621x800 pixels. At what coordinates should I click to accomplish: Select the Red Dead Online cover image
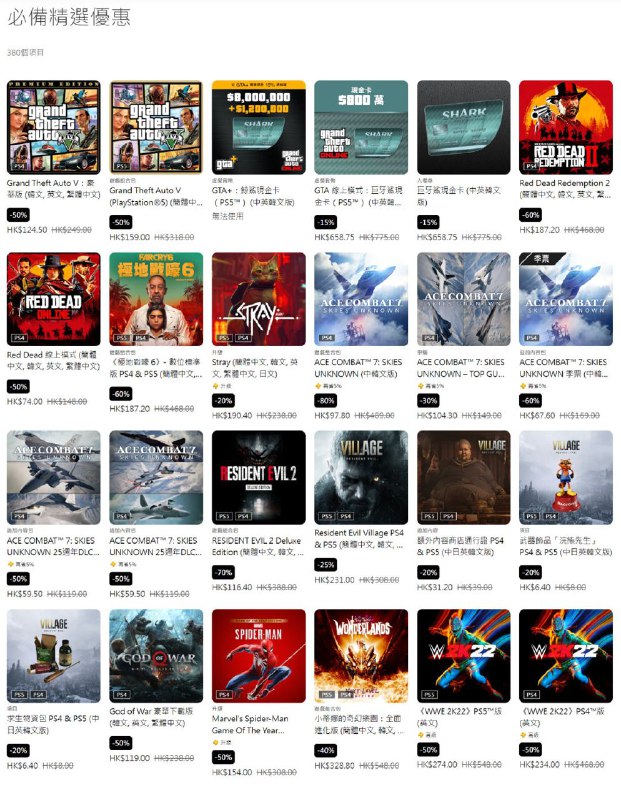(54, 299)
